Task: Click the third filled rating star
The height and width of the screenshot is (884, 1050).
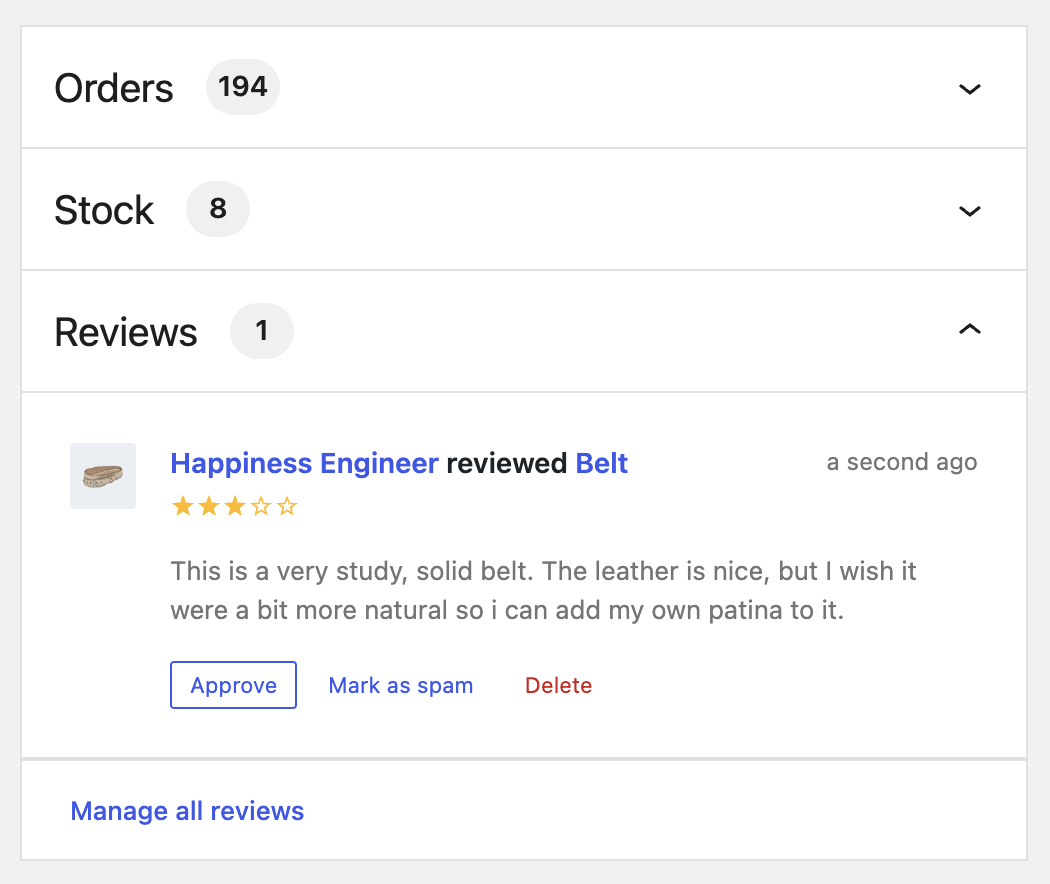Action: click(234, 506)
